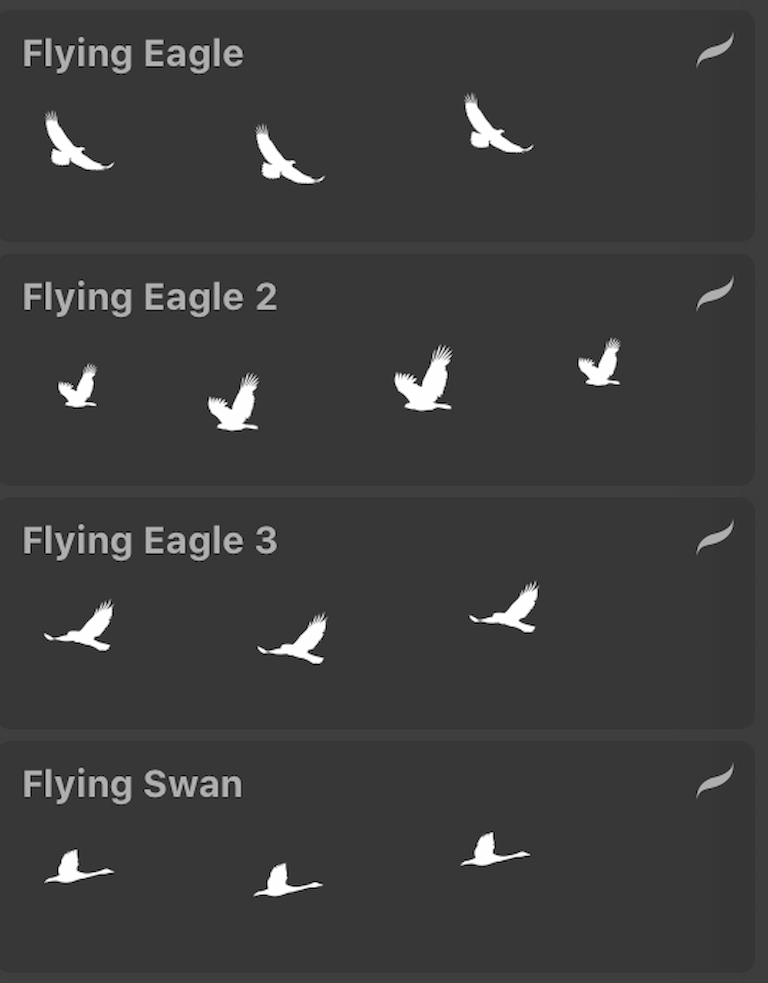Screen dimensions: 768x983
Task: Click middle eagle silhouette in Flying Eagle preview
Action: click(x=288, y=154)
